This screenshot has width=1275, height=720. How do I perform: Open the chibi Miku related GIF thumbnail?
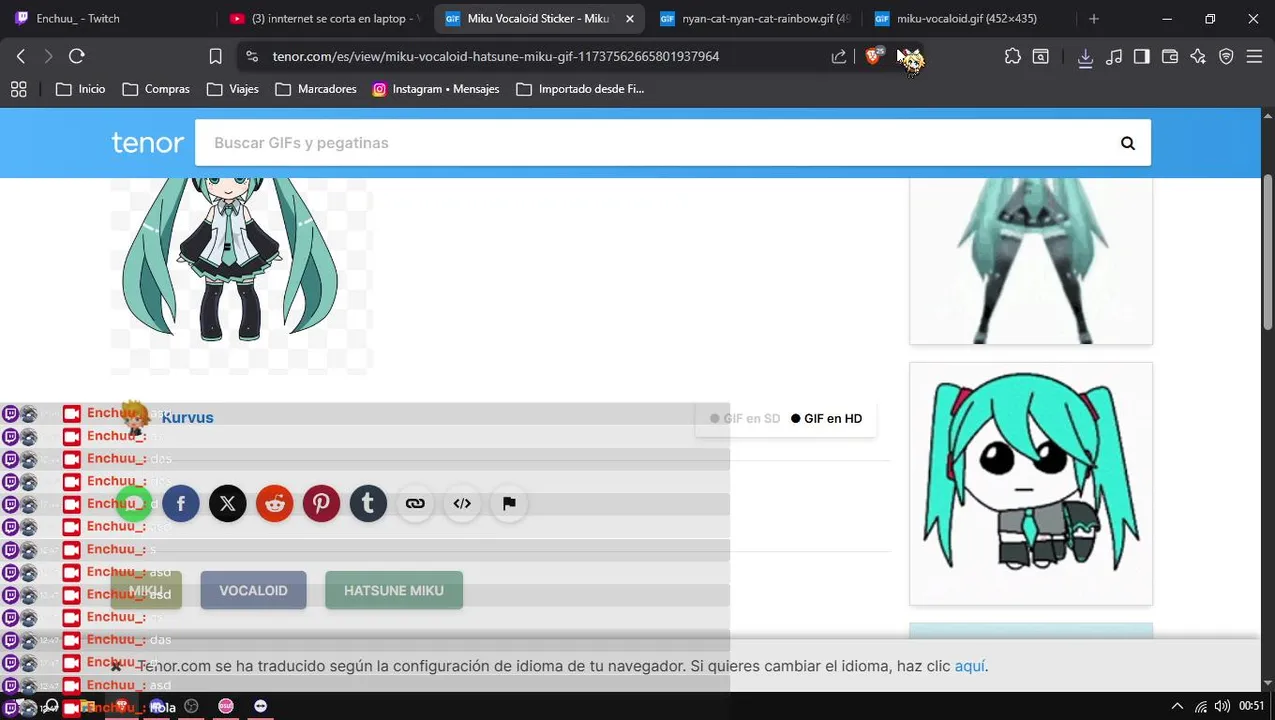(x=1031, y=484)
